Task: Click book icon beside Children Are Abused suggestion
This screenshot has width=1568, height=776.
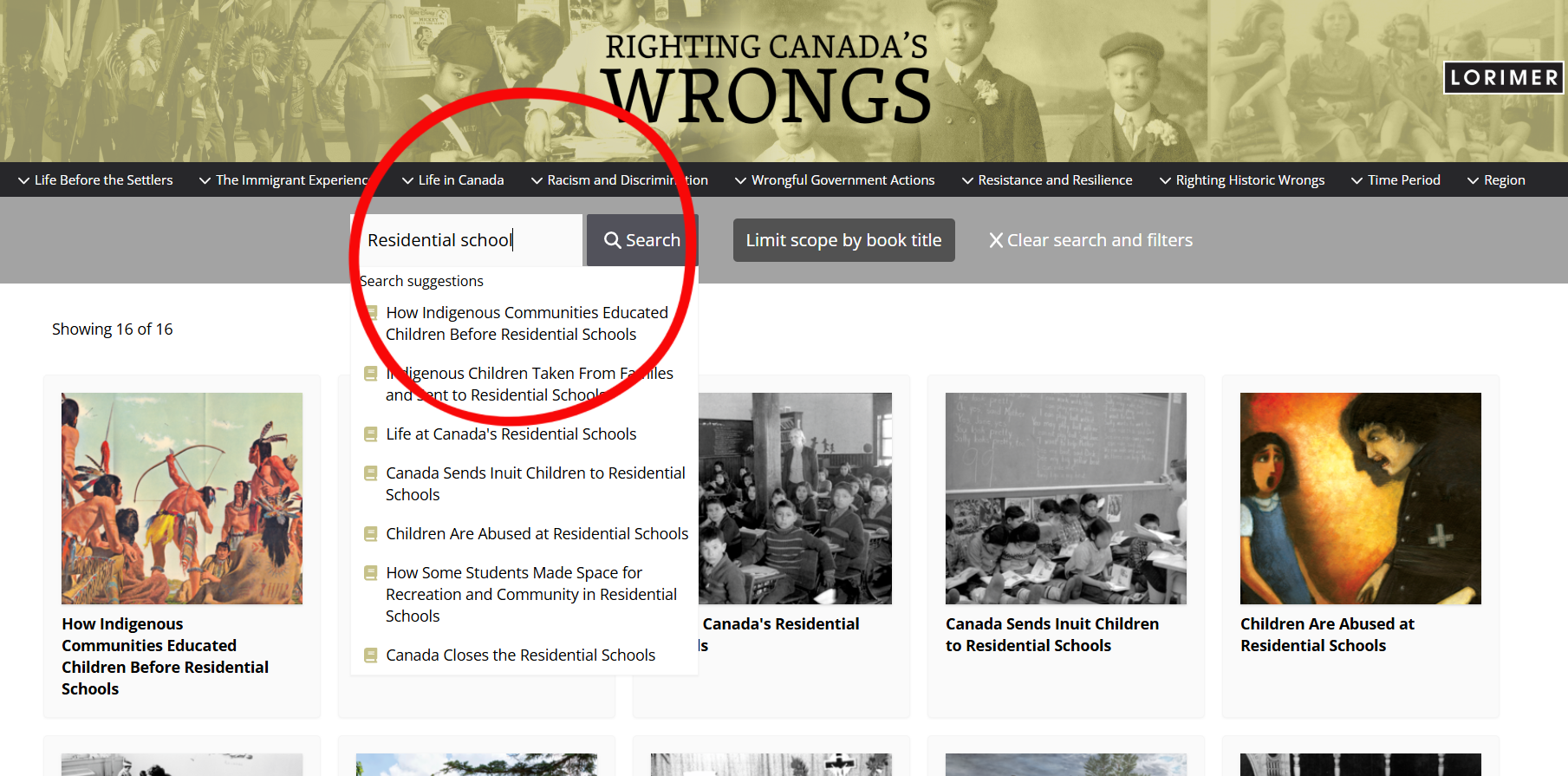Action: 371,533
